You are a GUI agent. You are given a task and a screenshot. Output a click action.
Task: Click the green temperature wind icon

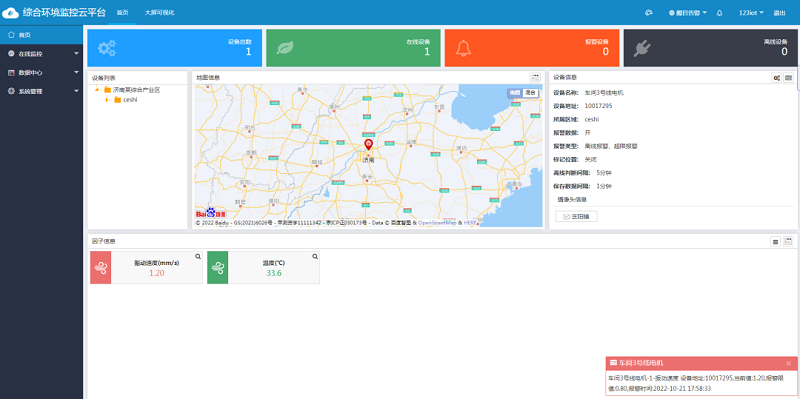(x=217, y=267)
